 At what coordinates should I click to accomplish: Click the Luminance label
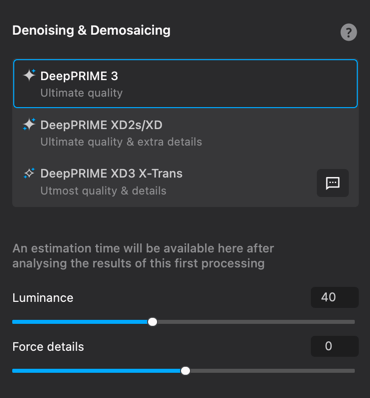click(x=43, y=298)
